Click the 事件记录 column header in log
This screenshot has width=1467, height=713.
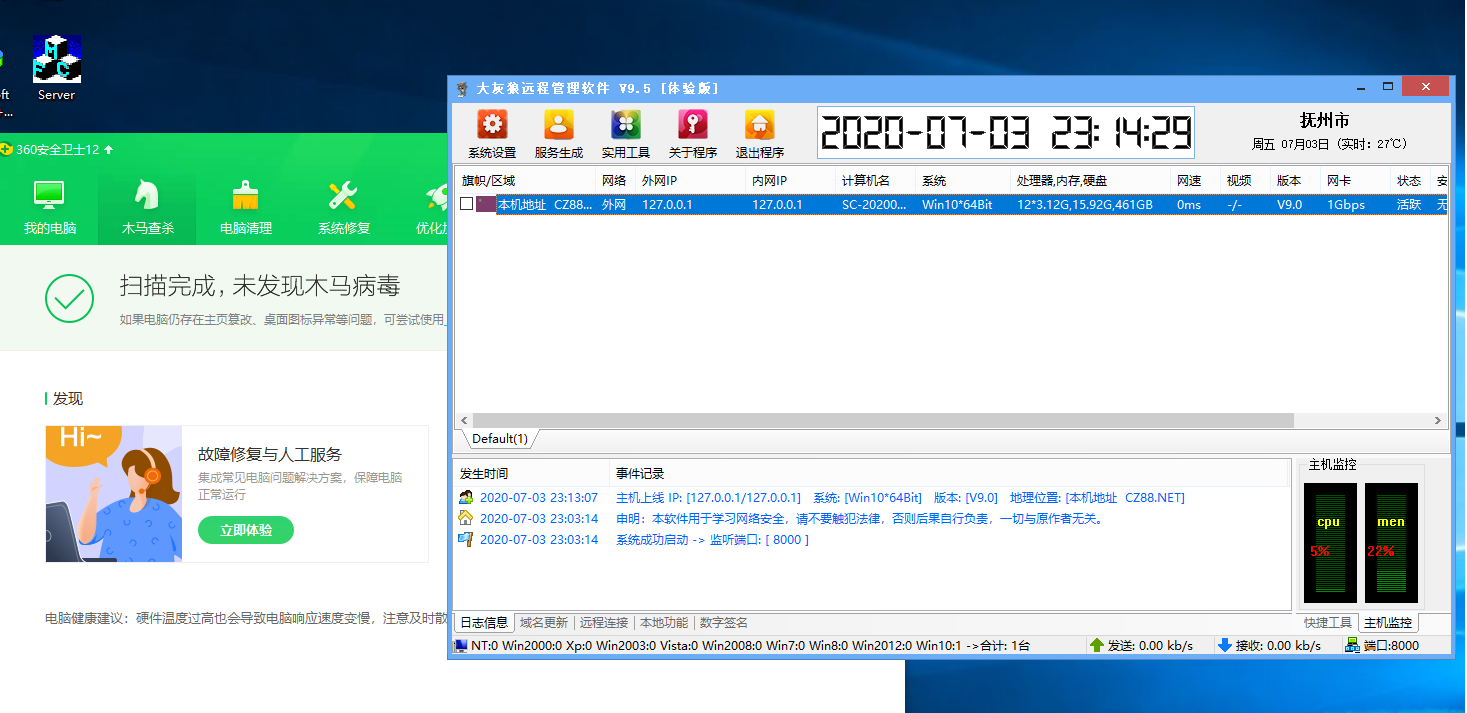click(x=950, y=473)
